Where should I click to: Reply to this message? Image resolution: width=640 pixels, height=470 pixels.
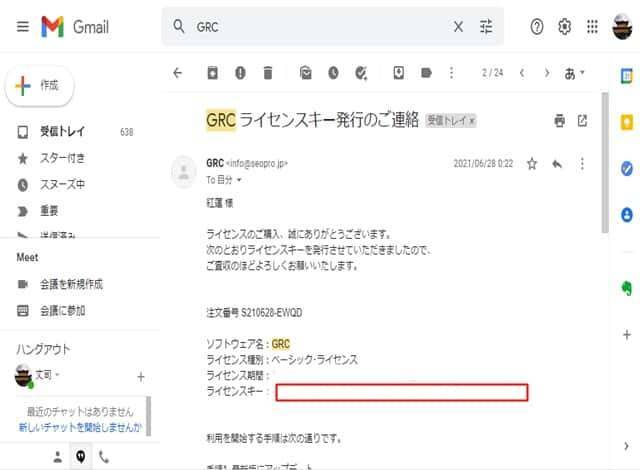557,164
